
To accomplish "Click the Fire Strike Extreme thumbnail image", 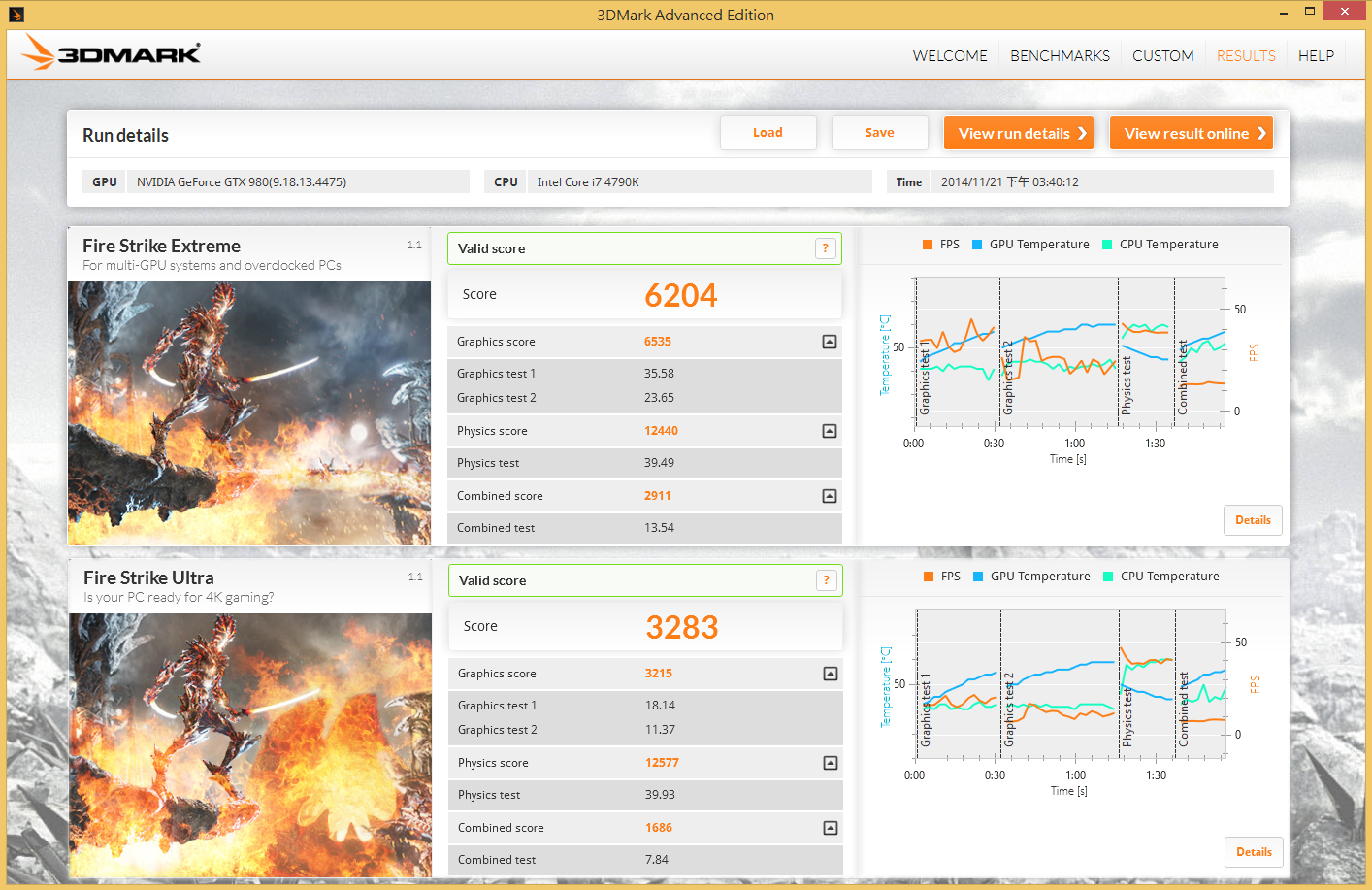I will pos(249,412).
